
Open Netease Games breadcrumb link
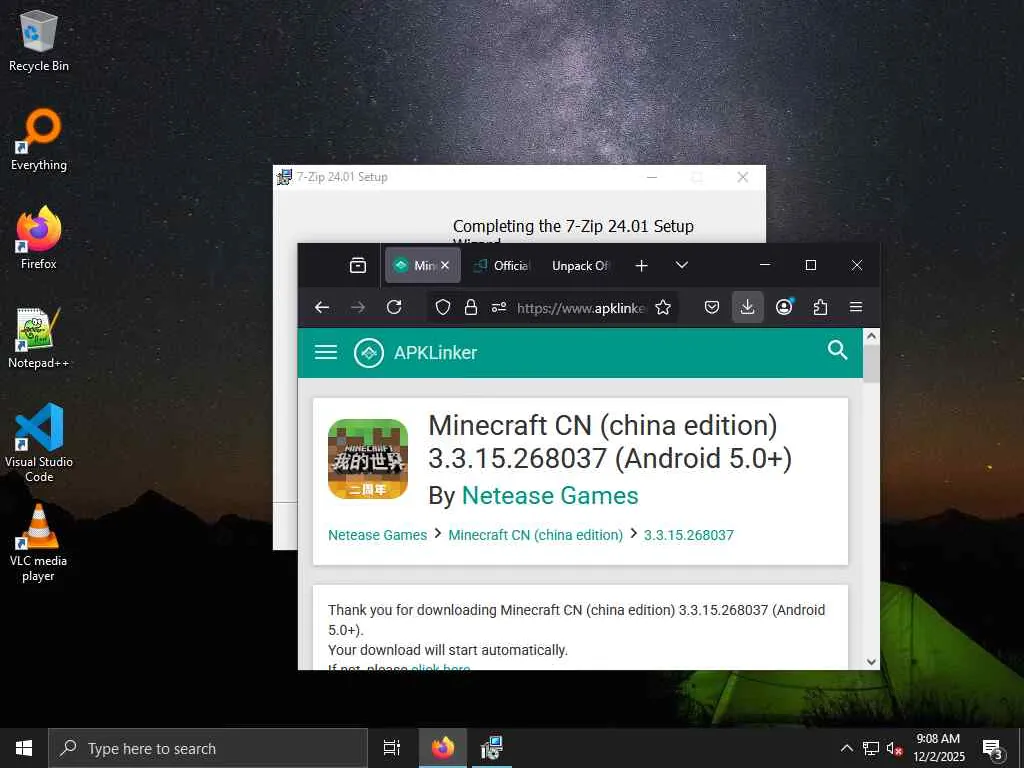pos(377,535)
